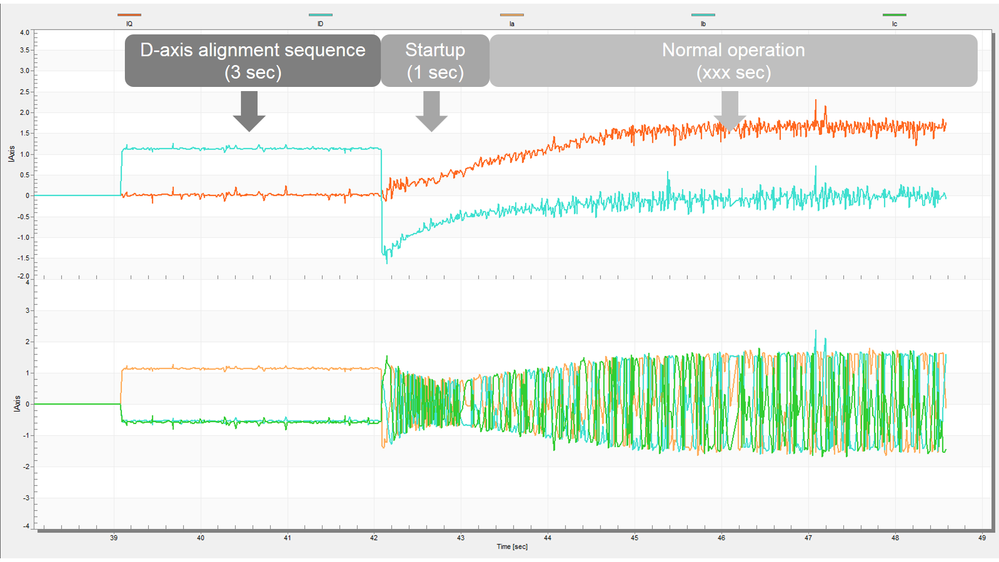This screenshot has height=562, width=999.
Task: Click the upper chart IAxis vertical label
Action: [11, 154]
